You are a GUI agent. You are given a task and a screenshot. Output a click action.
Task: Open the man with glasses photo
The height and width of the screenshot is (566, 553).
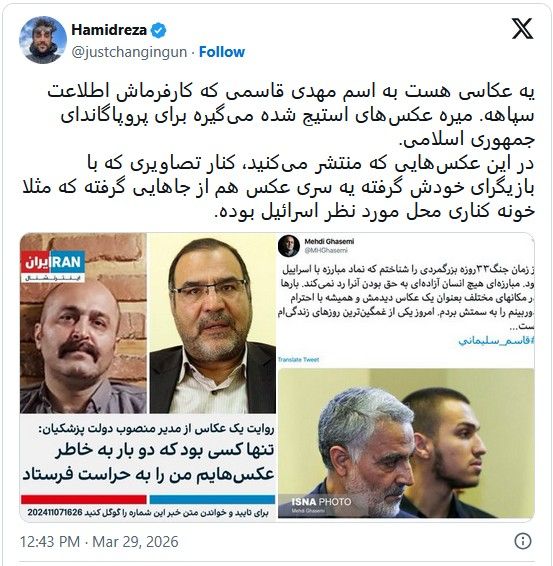click(213, 323)
